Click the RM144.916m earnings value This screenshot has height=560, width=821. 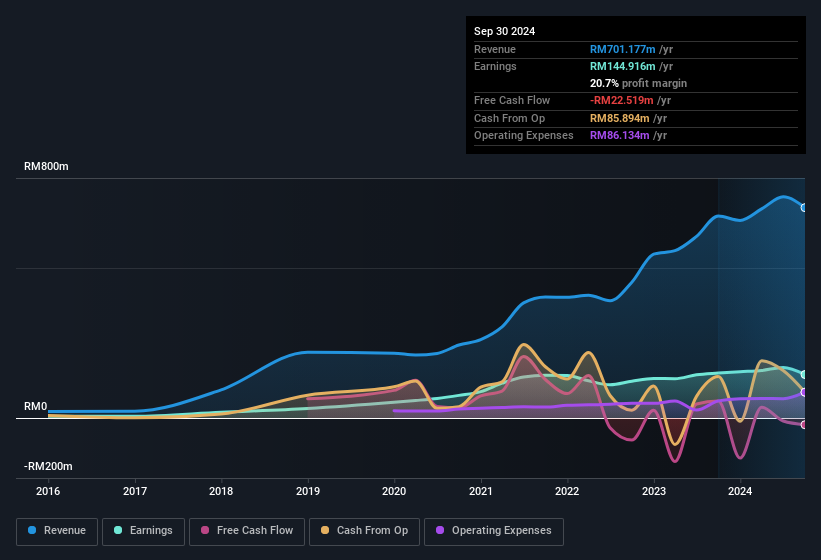point(623,66)
